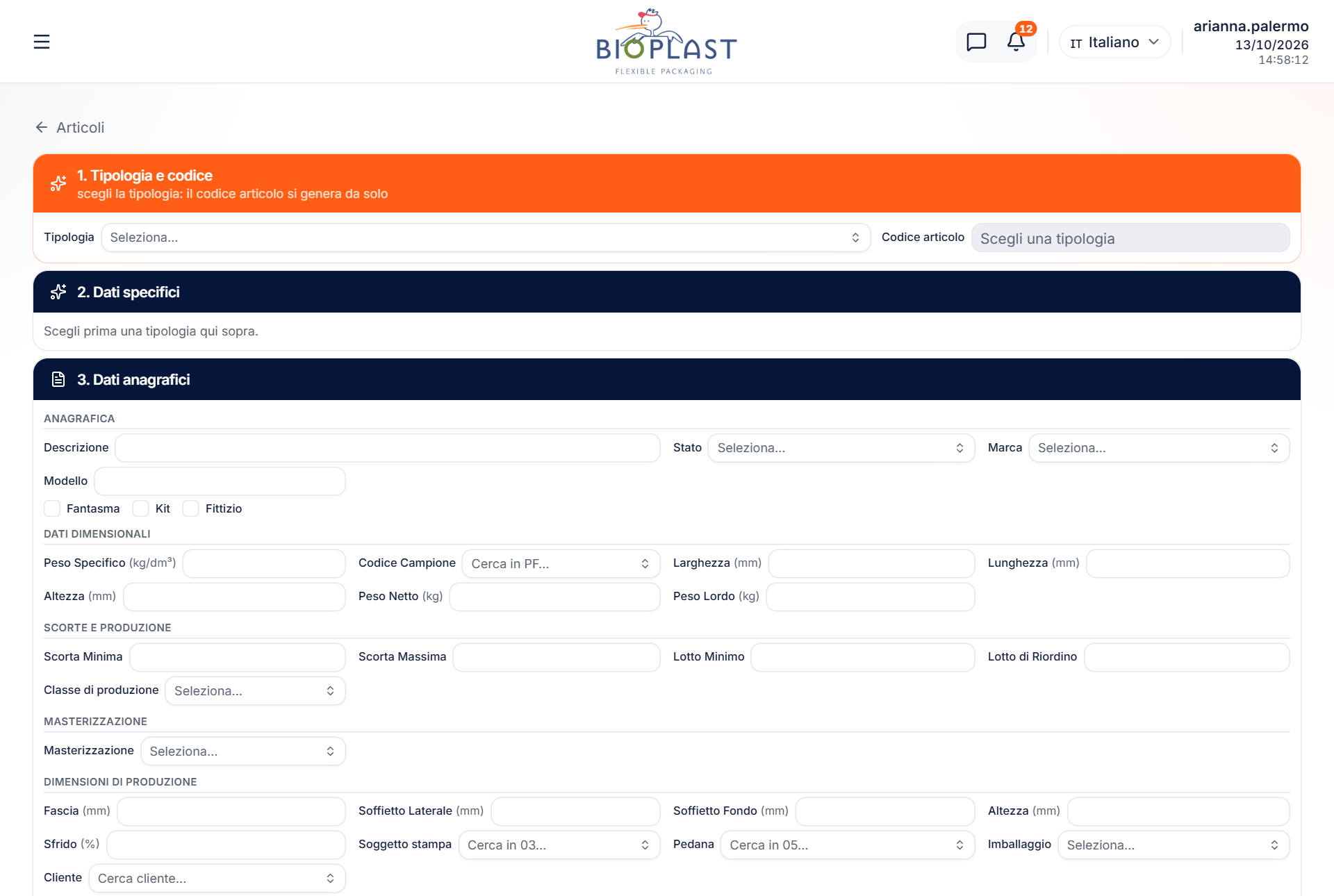The height and width of the screenshot is (896, 1334).
Task: Click the Lotto di Riordino input field
Action: pos(1187,658)
